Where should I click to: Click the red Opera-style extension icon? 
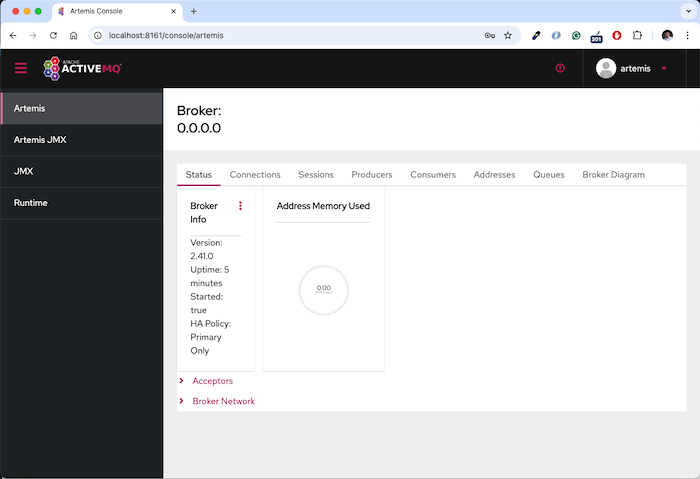pyautogui.click(x=617, y=35)
